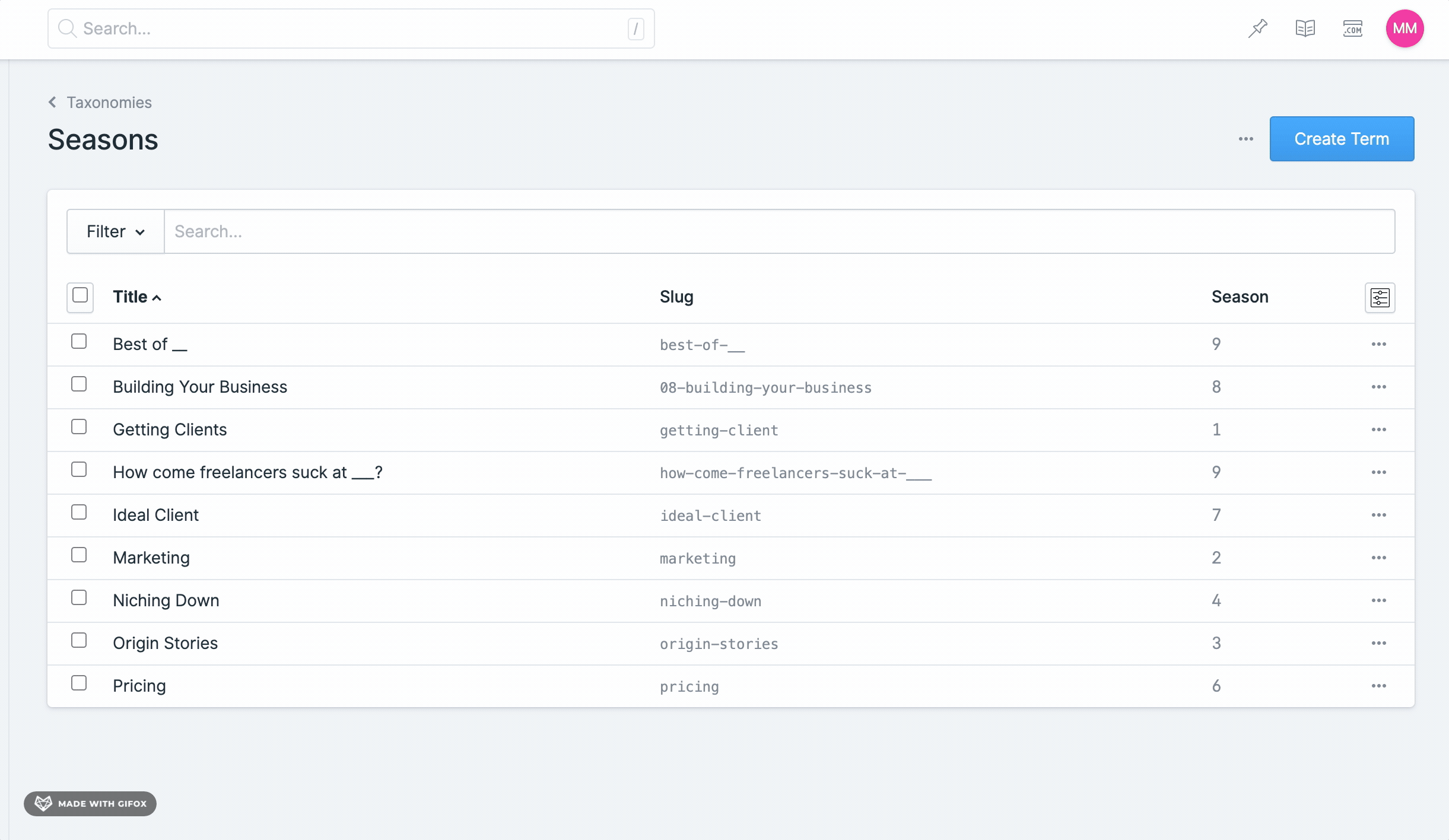Click season value 7 in Ideal Client row
This screenshot has height=840, width=1449.
(1216, 515)
